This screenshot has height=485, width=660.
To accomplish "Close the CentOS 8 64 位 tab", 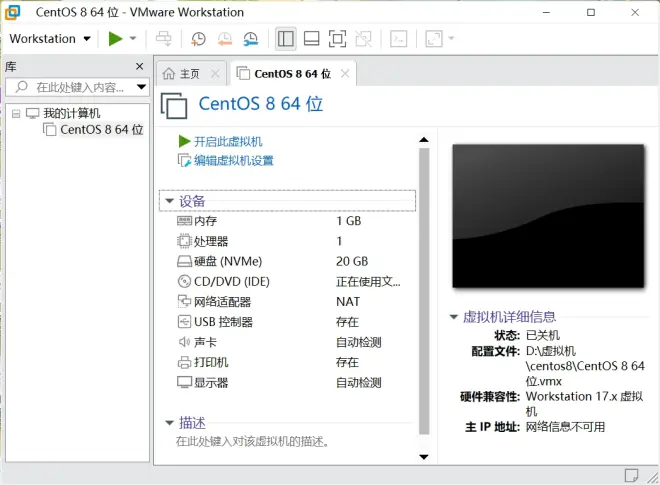I will (x=345, y=74).
